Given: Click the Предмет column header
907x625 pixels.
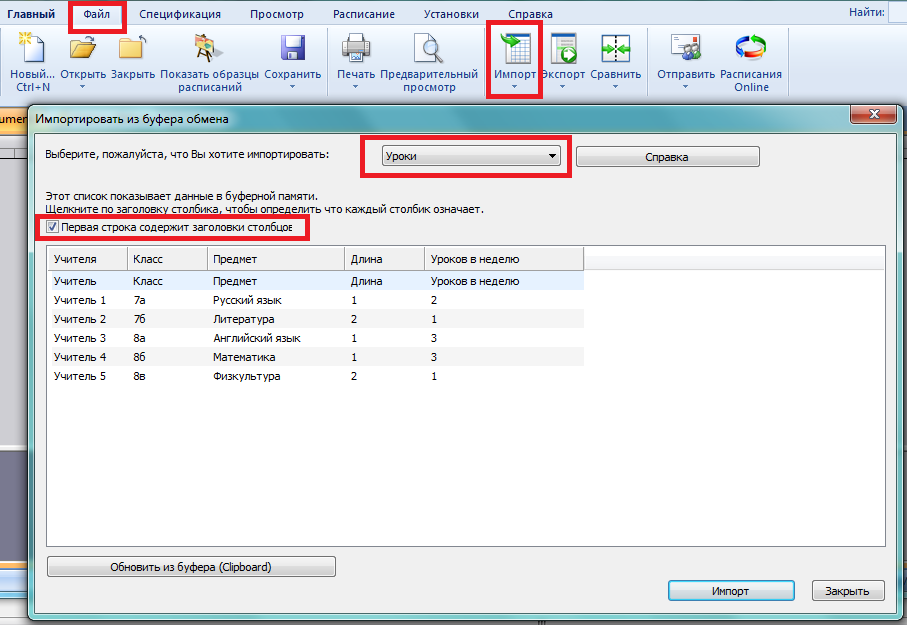Looking at the screenshot, I should [274, 259].
